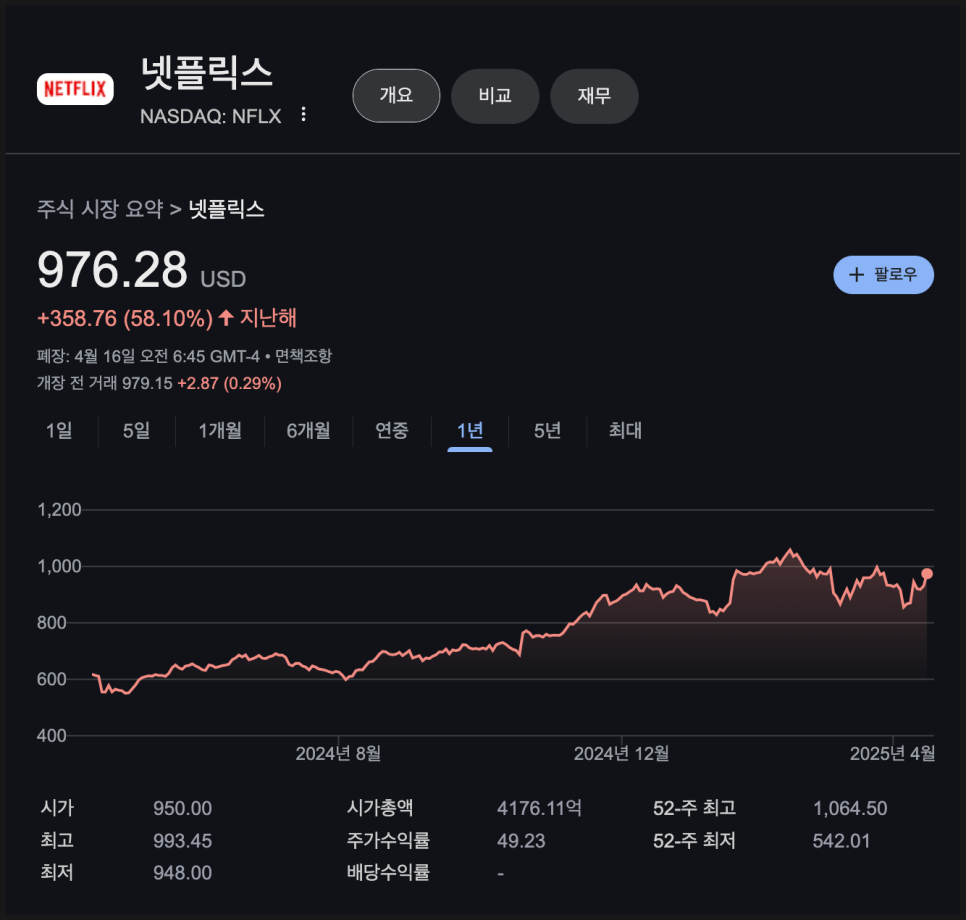966x920 pixels.
Task: Click the 넷플릭스 breadcrumb link
Action: point(224,210)
